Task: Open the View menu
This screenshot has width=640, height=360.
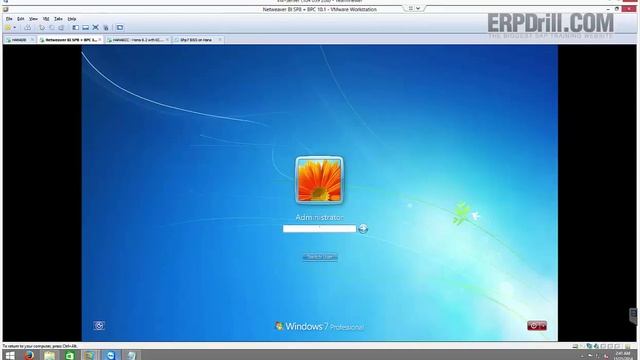Action: (33, 19)
